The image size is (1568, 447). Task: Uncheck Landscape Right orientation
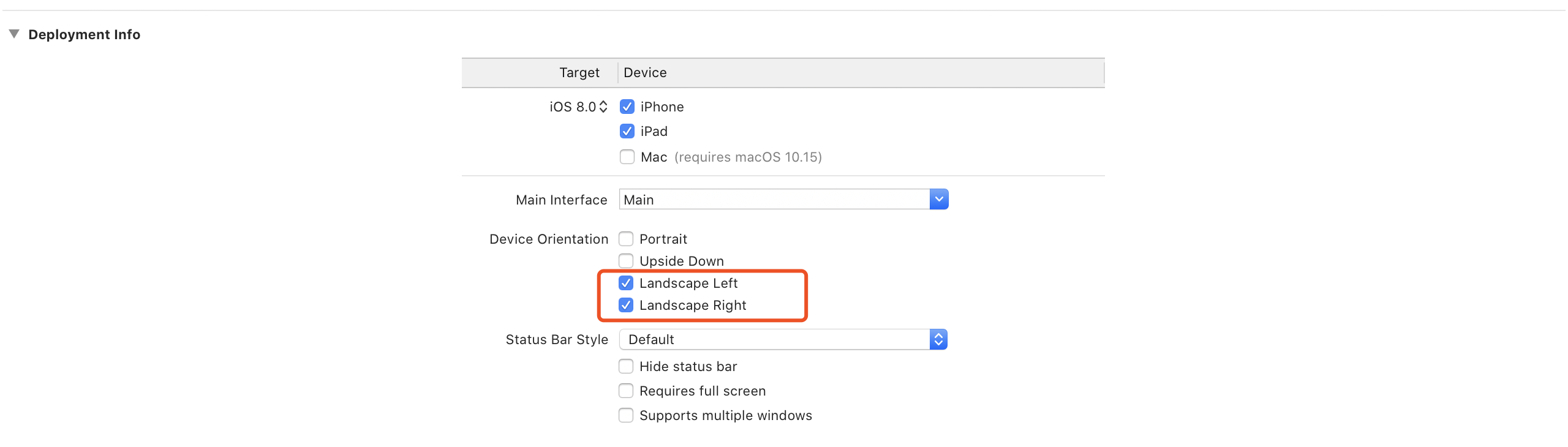coord(625,305)
